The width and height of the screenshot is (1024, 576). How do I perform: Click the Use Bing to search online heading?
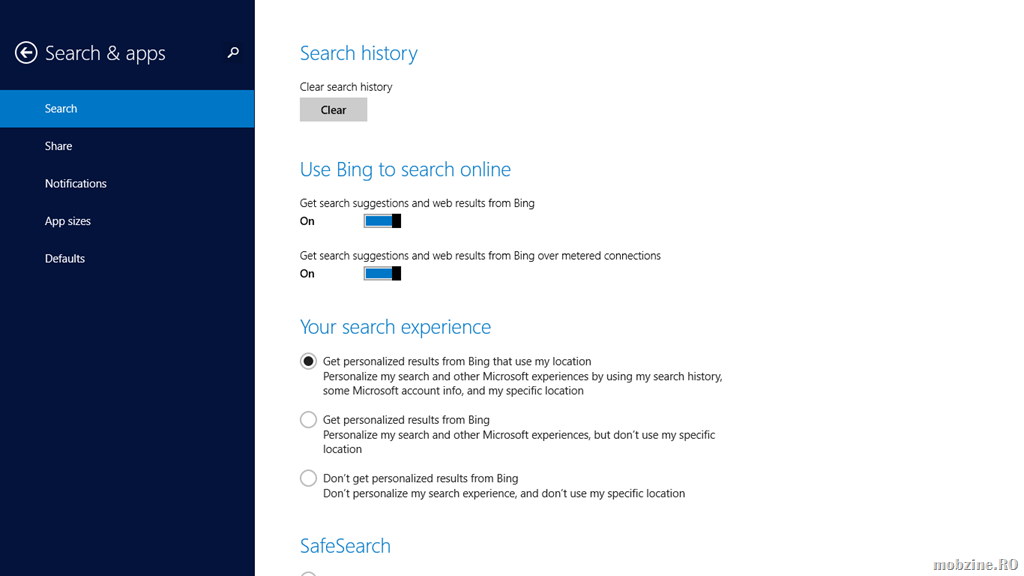coord(405,169)
